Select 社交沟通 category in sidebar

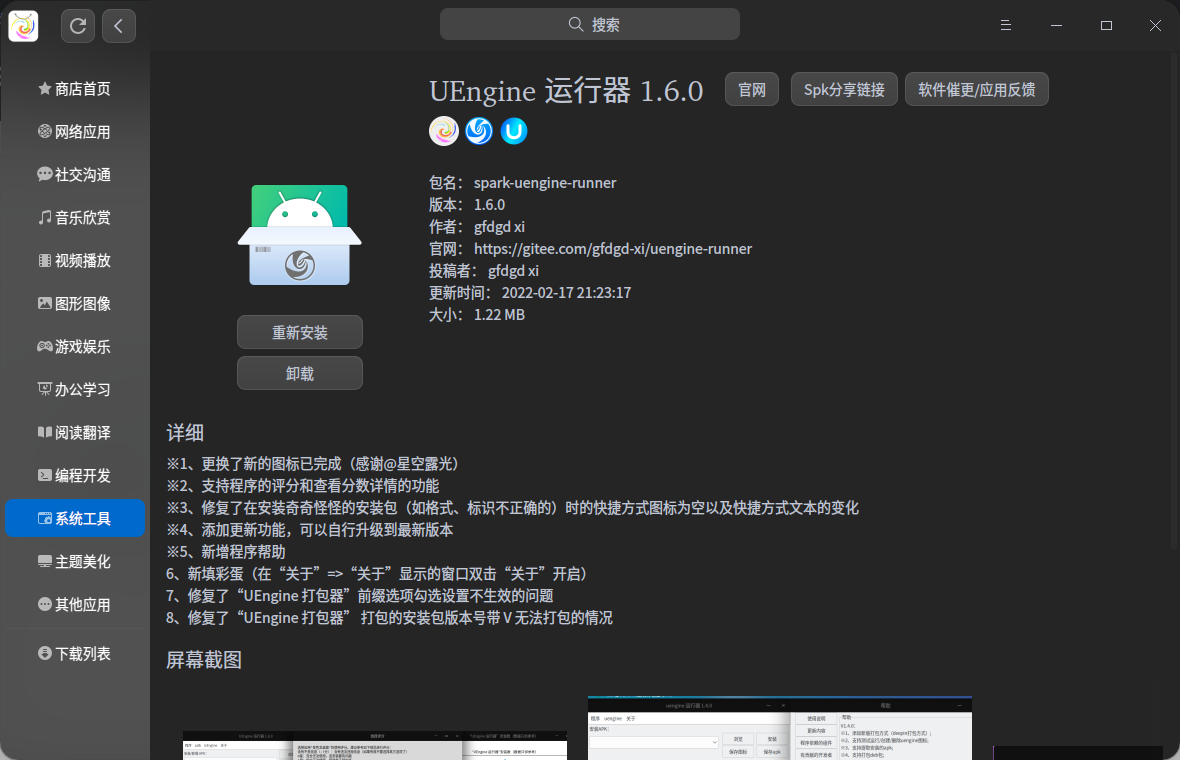click(75, 175)
